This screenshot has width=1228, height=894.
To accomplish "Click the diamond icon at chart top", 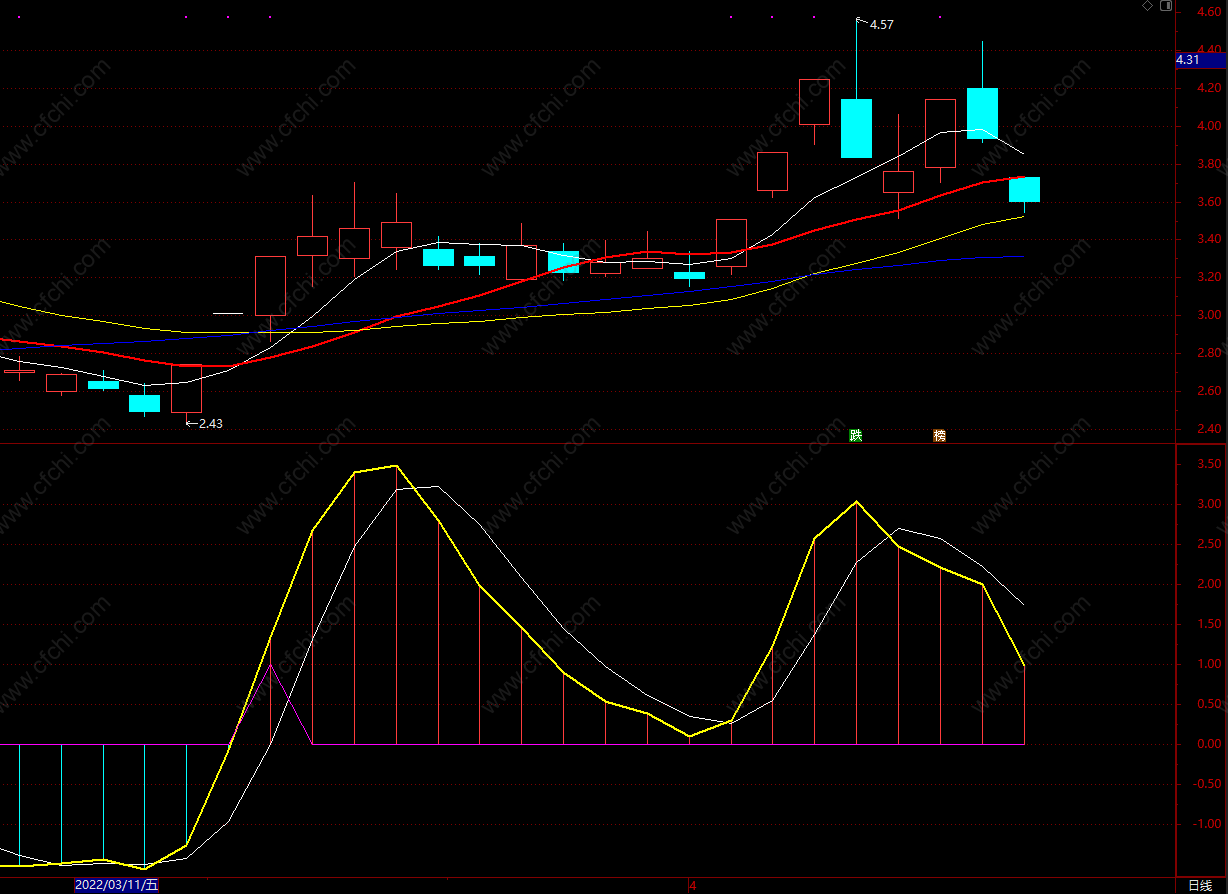I will [1148, 6].
